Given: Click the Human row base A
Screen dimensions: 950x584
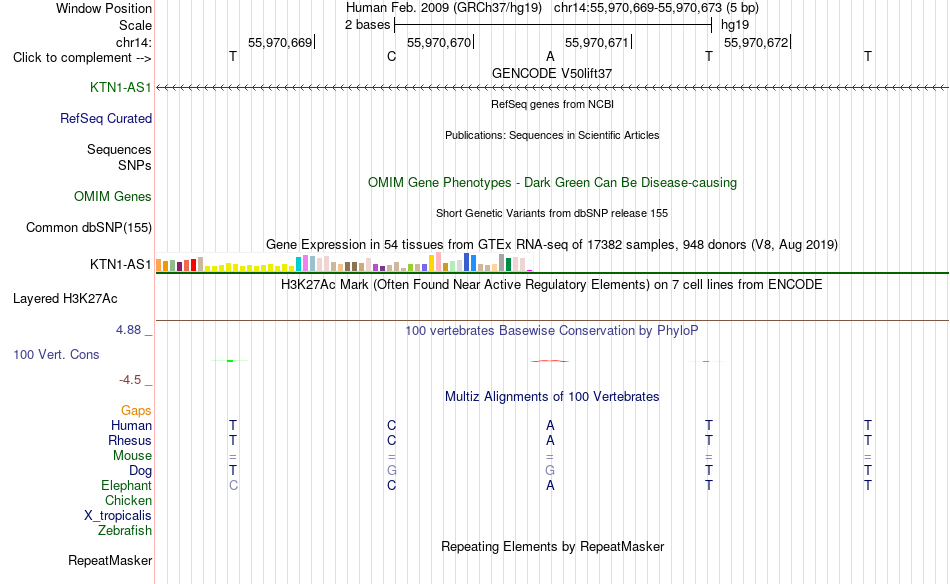Looking at the screenshot, I should pos(550,425).
